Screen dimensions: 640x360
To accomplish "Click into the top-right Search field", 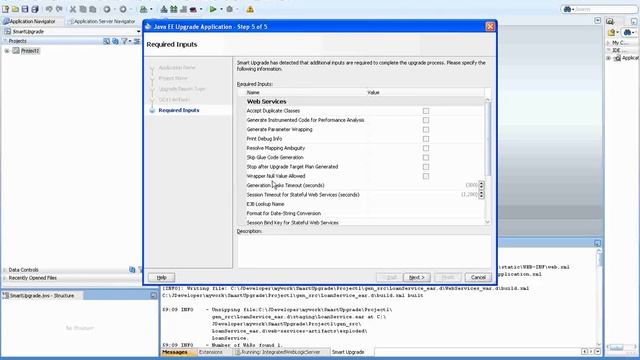I will [x=606, y=9].
